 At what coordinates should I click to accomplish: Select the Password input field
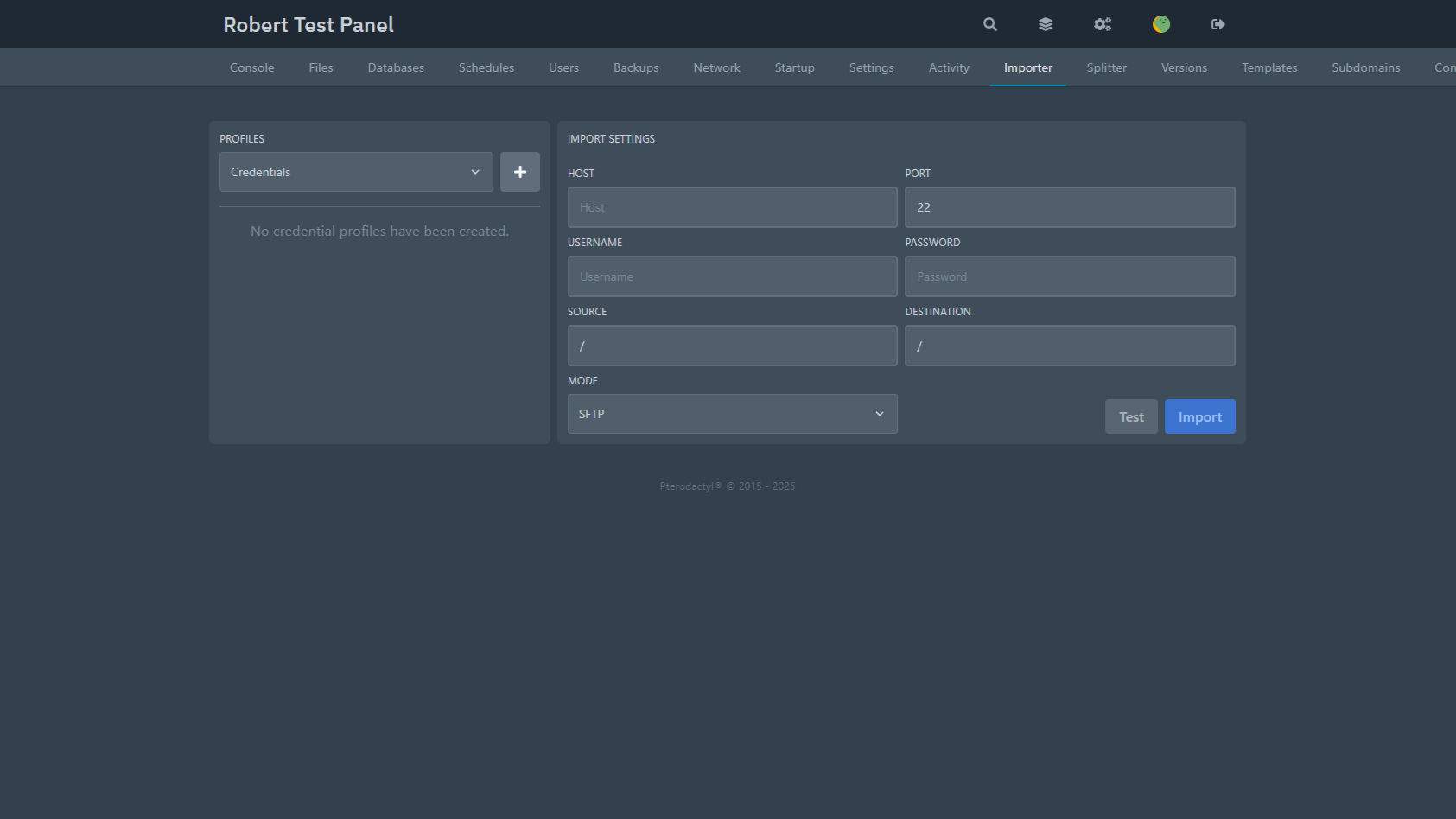[1069, 276]
